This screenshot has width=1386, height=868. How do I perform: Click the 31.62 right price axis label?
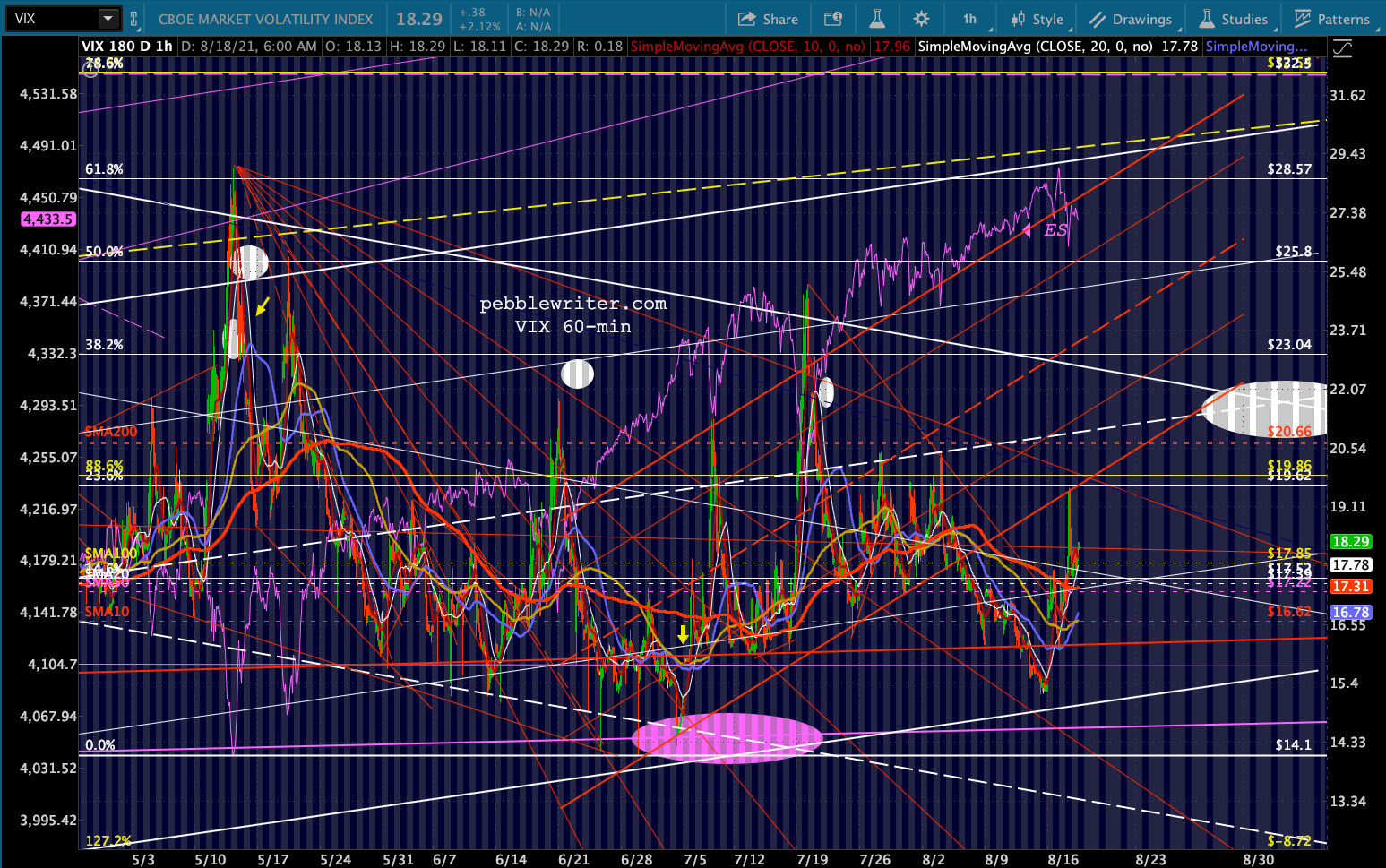[1347, 96]
